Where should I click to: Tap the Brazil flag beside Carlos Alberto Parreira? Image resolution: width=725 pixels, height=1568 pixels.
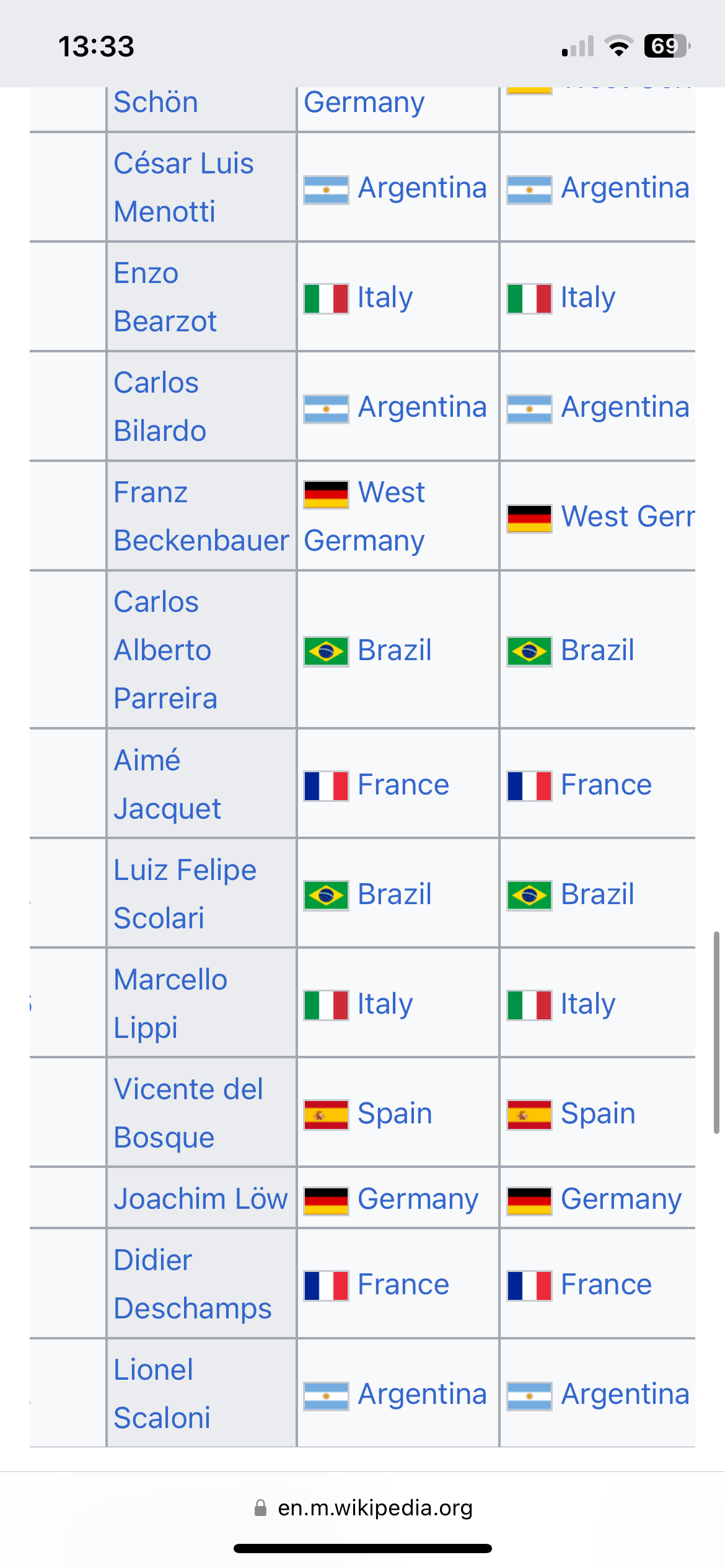click(x=326, y=651)
